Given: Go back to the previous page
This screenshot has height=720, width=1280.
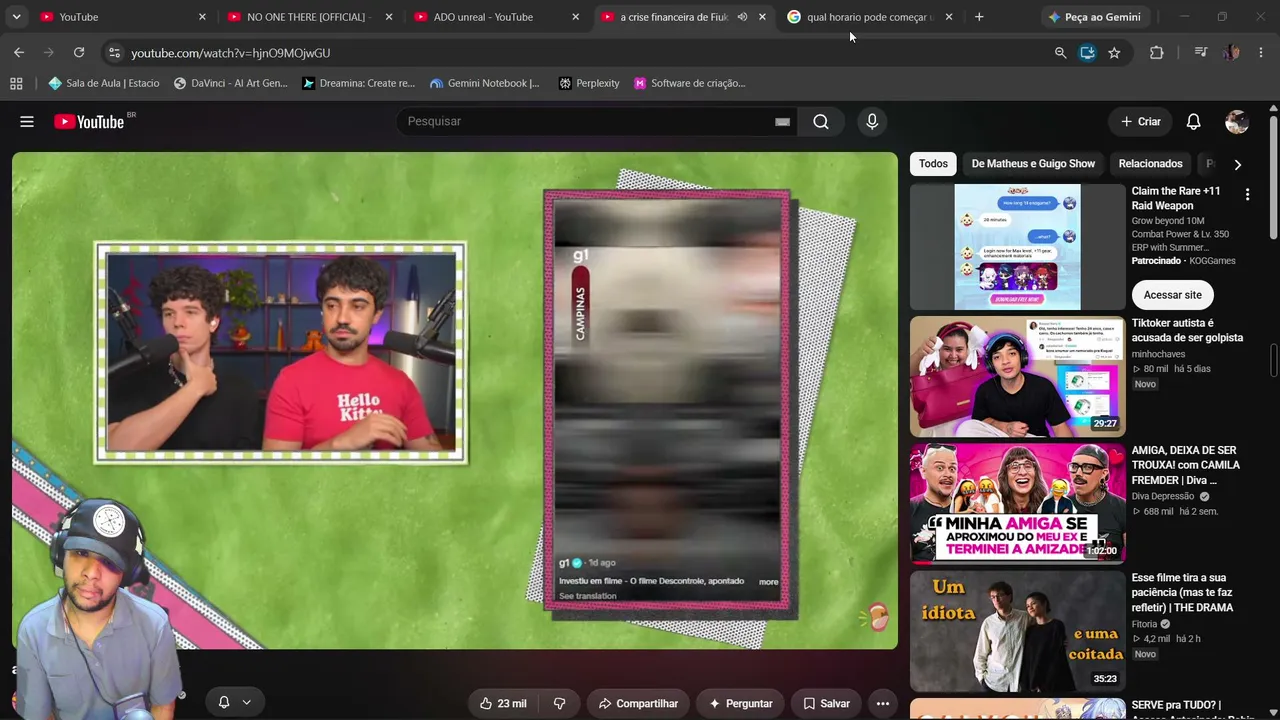Looking at the screenshot, I should point(19,52).
